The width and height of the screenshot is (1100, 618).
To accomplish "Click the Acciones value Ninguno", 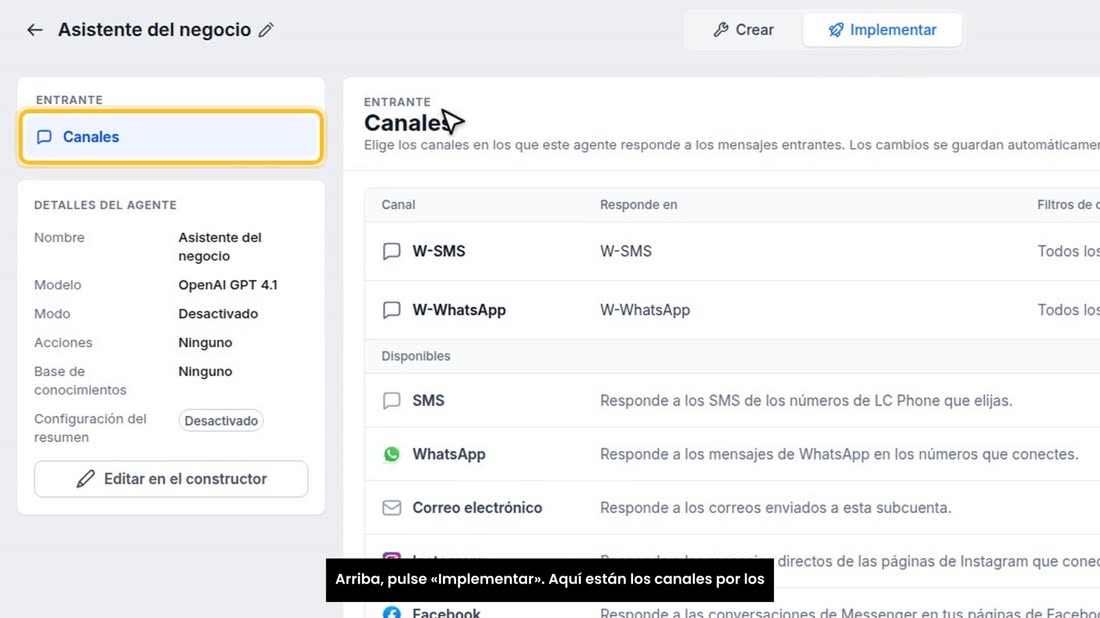I will pyautogui.click(x=205, y=342).
